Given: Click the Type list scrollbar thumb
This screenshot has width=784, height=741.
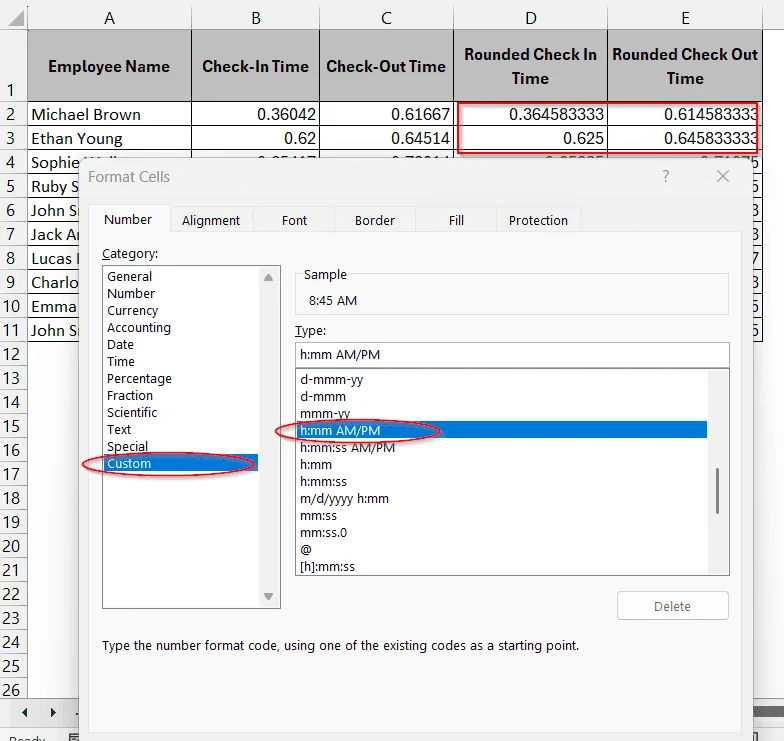Looking at the screenshot, I should (718, 491).
